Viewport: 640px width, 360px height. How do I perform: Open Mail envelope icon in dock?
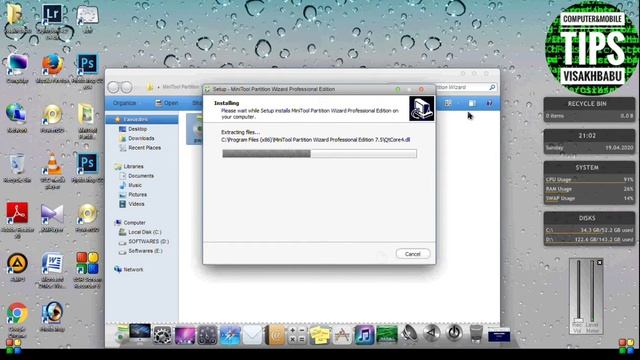click(x=252, y=336)
